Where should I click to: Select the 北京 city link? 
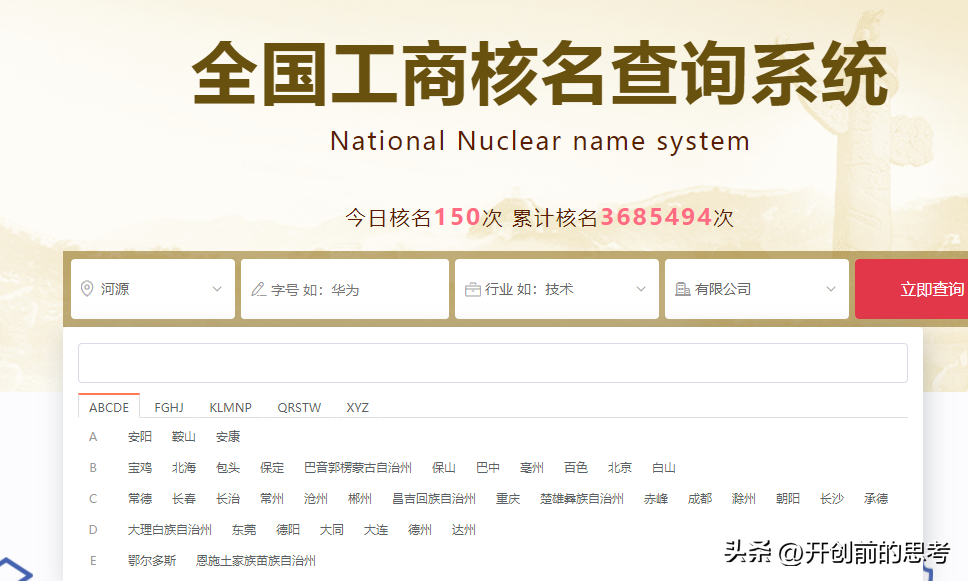pos(620,467)
